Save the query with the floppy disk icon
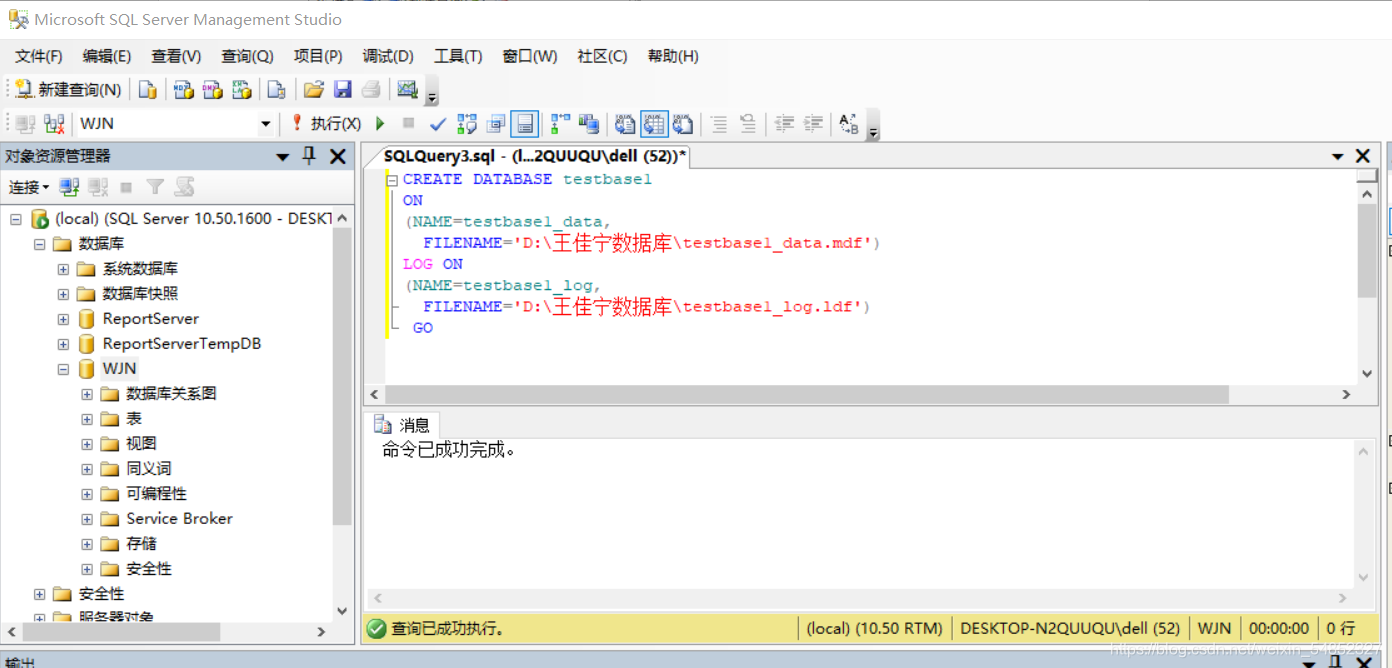The height and width of the screenshot is (668, 1392). (343, 90)
